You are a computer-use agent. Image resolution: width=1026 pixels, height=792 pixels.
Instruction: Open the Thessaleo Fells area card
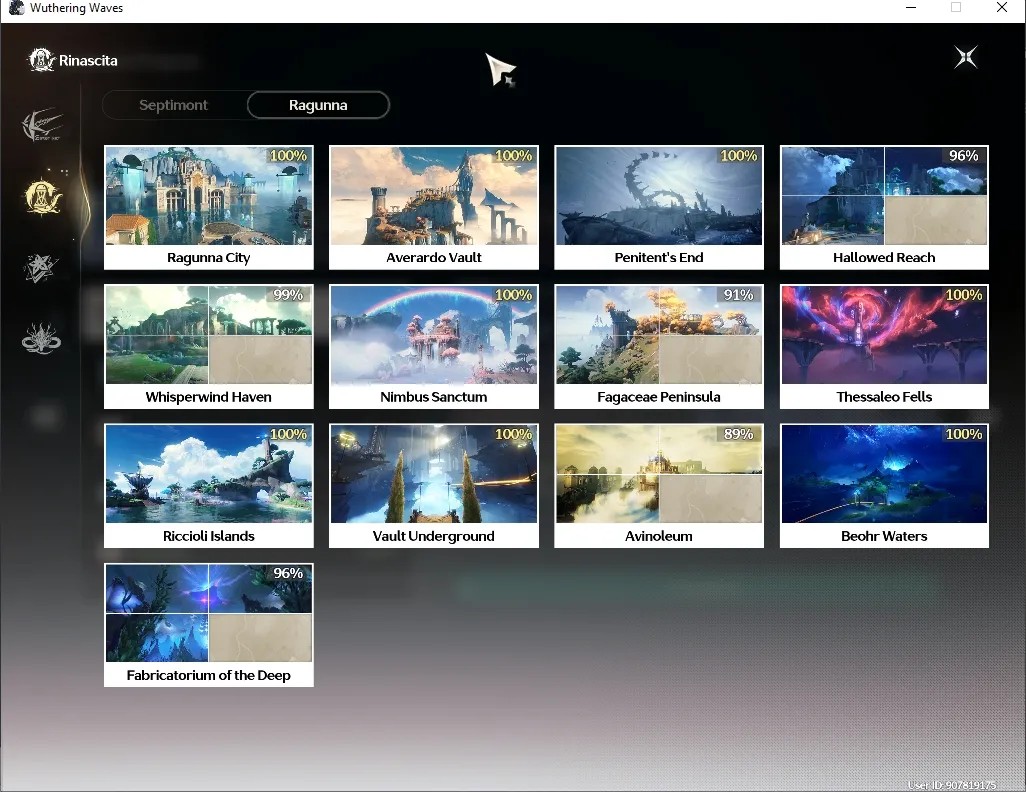(x=884, y=347)
